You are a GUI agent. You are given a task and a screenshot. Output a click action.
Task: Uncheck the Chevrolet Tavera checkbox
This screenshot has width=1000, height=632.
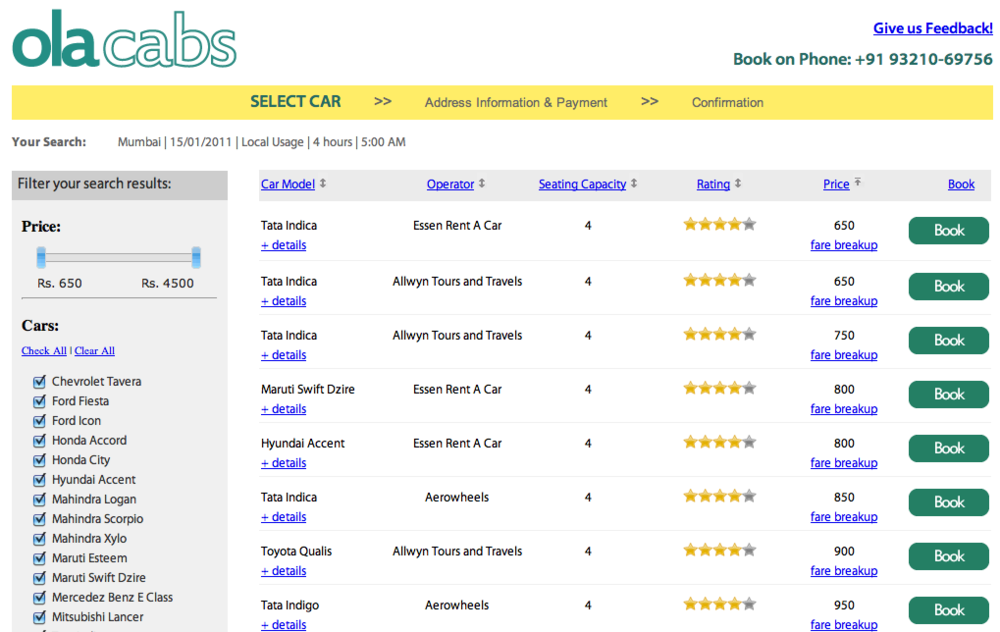(x=40, y=381)
